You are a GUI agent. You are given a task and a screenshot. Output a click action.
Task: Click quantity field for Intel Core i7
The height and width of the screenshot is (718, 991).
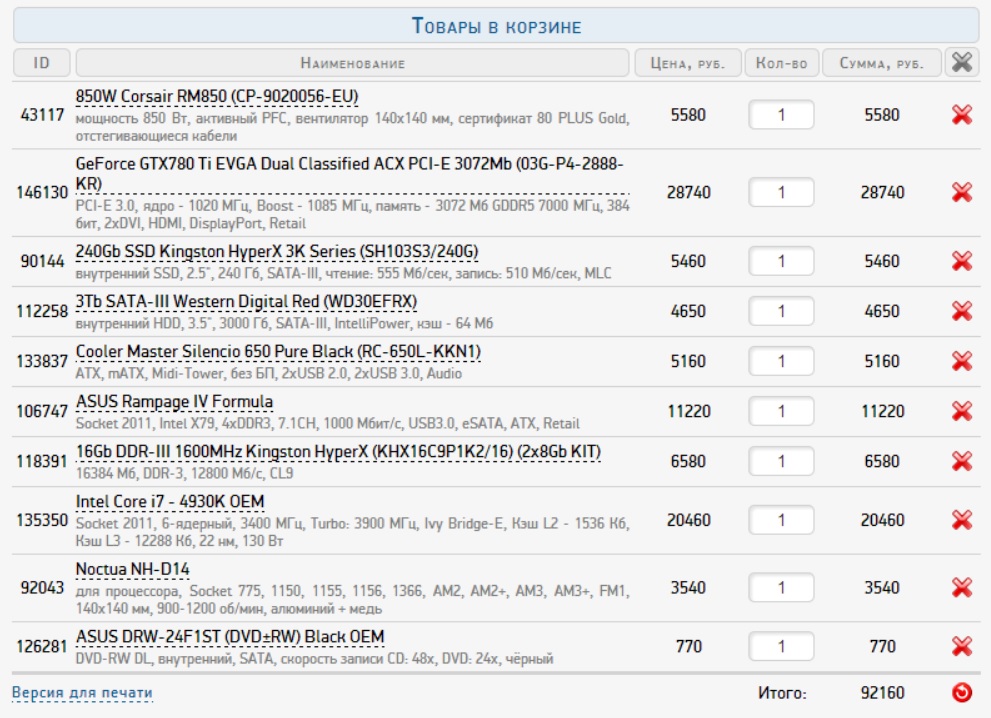point(781,520)
